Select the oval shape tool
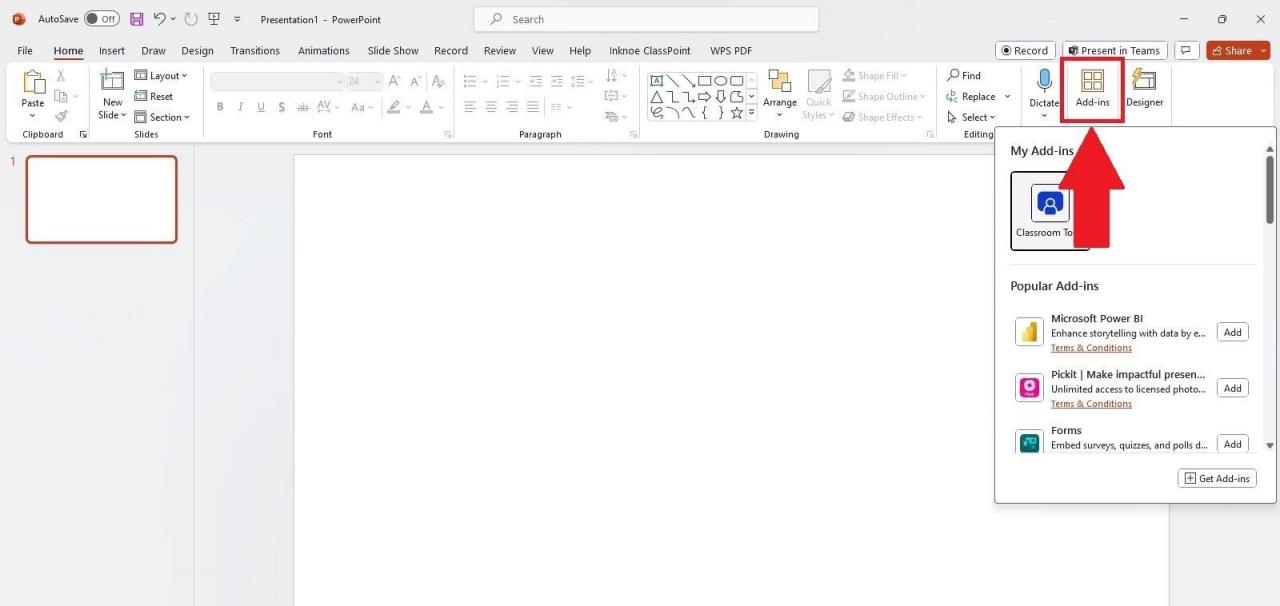This screenshot has height=606, width=1280. point(722,80)
